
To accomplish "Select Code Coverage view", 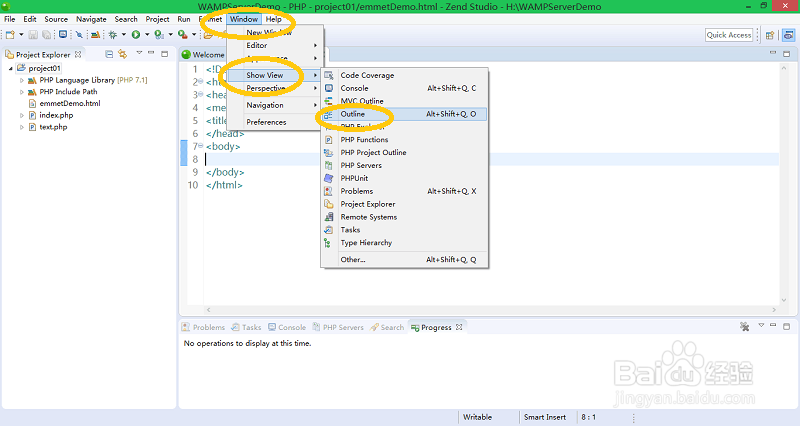I will pos(405,76).
